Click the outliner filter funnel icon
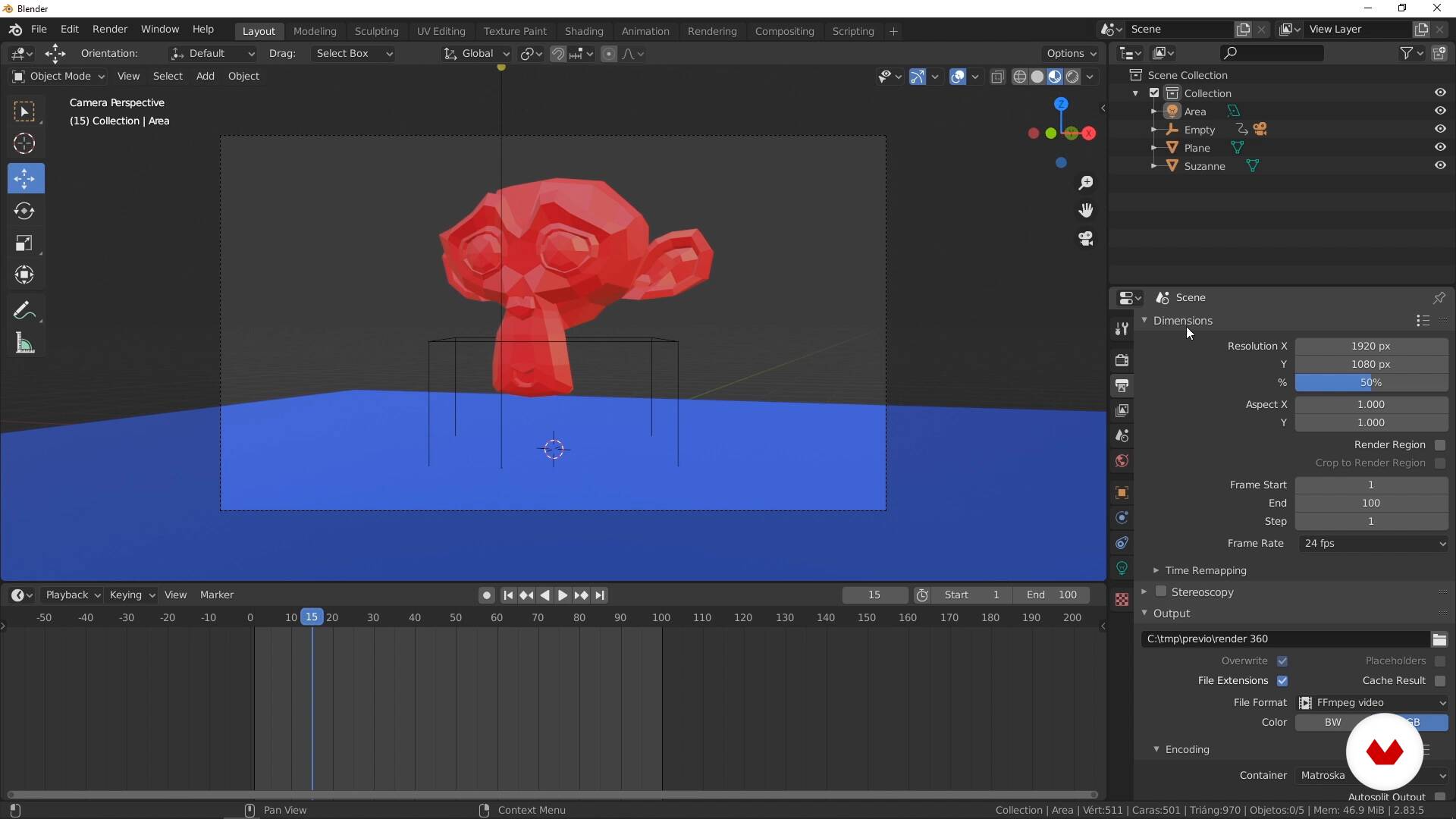1456x819 pixels. [x=1406, y=53]
